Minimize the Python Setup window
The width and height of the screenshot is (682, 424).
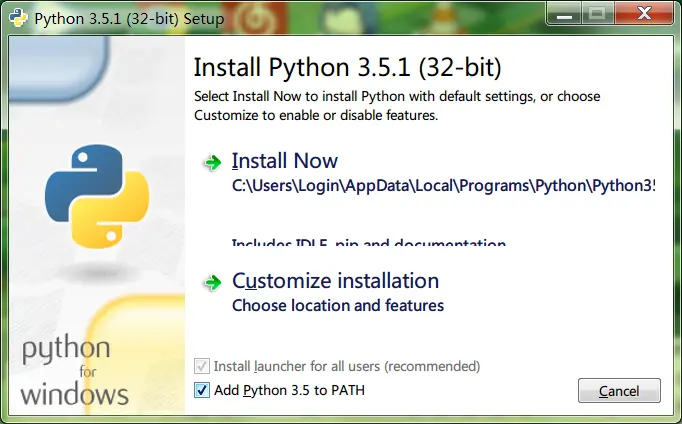(564, 14)
